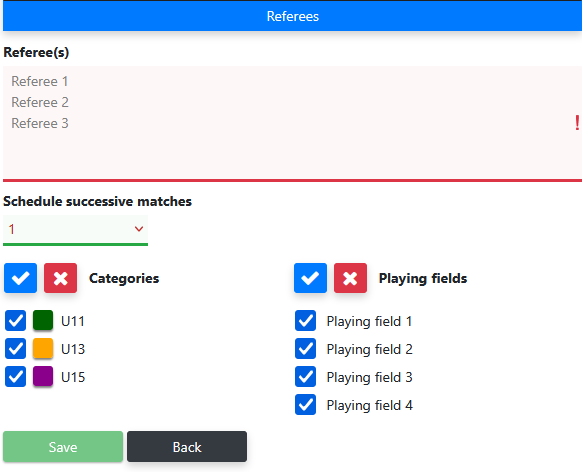Viewport: 582px width, 472px height.
Task: Click the U11 category label
Action: pyautogui.click(x=73, y=321)
